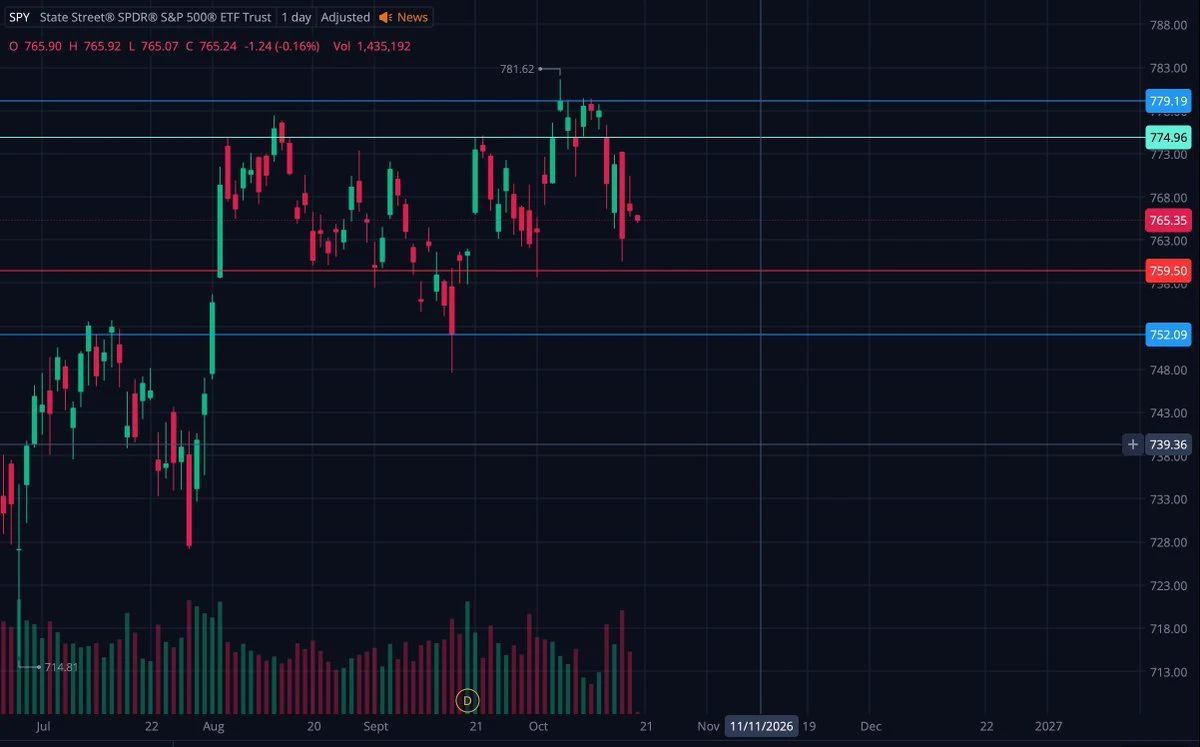Screen dimensions: 1200x747
Task: Select the 759.50 red price label
Action: pos(1168,270)
